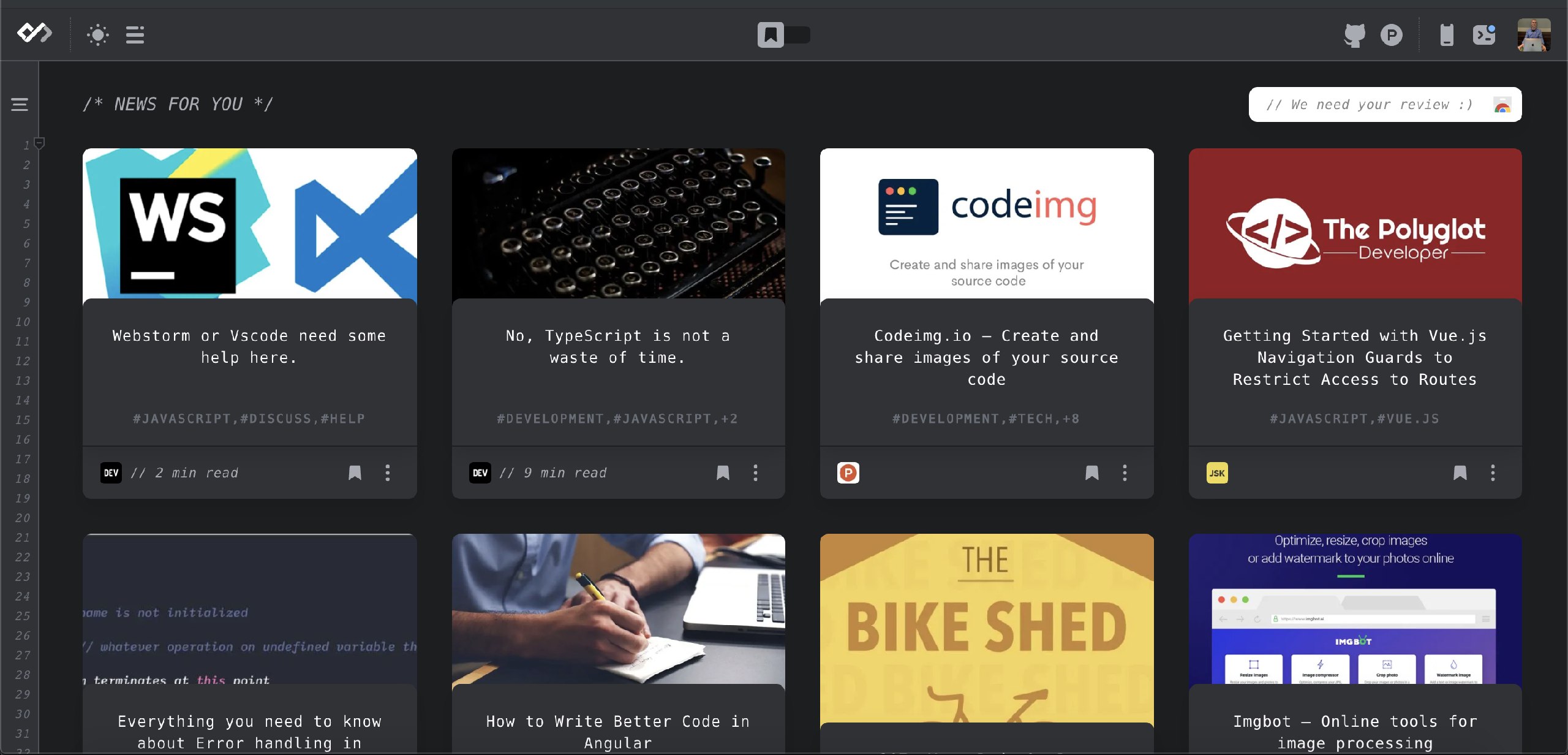
Task: Open the Codeimg.io article title link
Action: (x=986, y=357)
